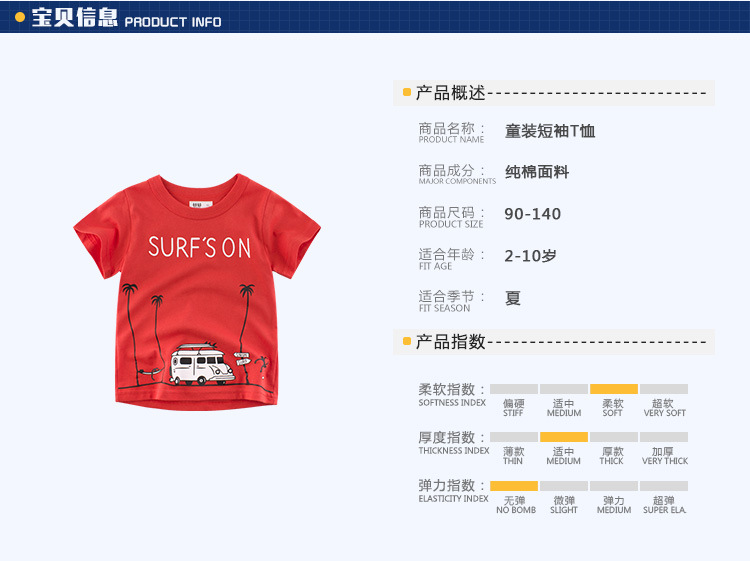Select the STIFF softness bar segment
The width and height of the screenshot is (750, 561).
[x=514, y=389]
